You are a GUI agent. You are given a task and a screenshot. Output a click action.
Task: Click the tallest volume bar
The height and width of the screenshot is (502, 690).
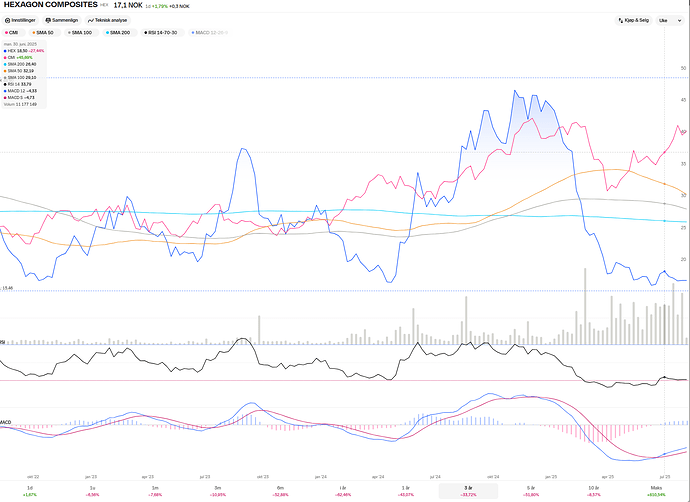point(585,306)
